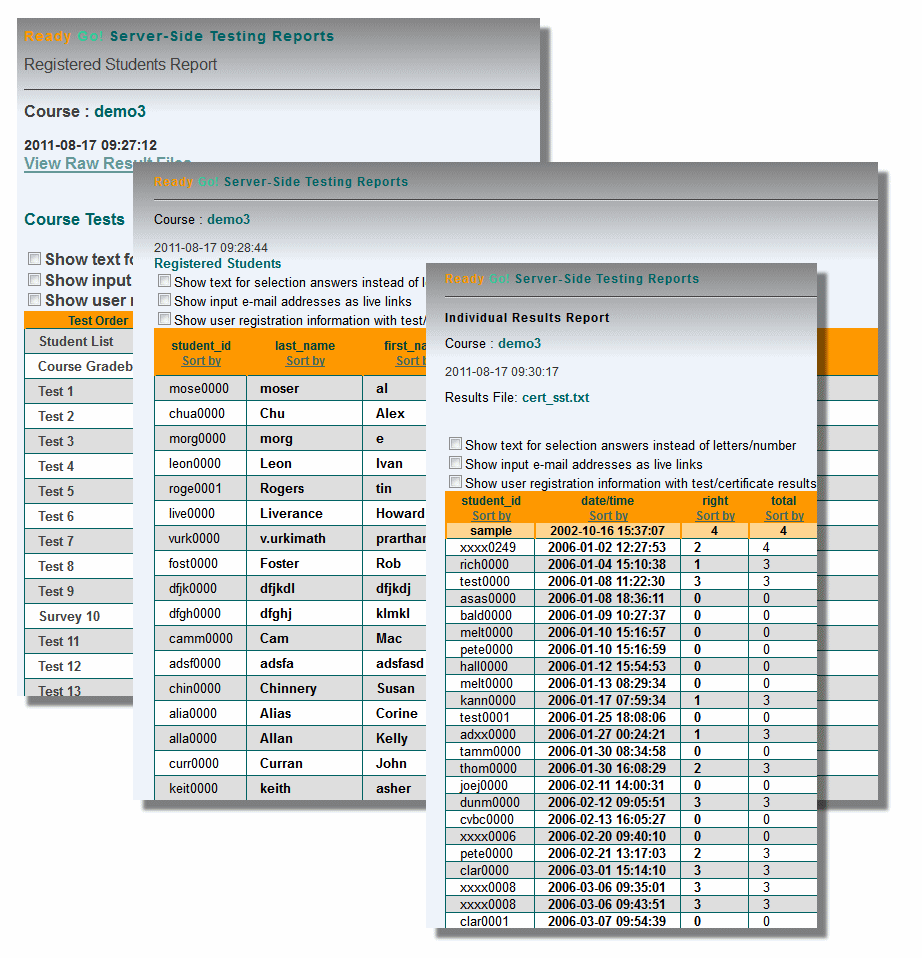Enable selection answers text in Registered Students

(x=164, y=281)
